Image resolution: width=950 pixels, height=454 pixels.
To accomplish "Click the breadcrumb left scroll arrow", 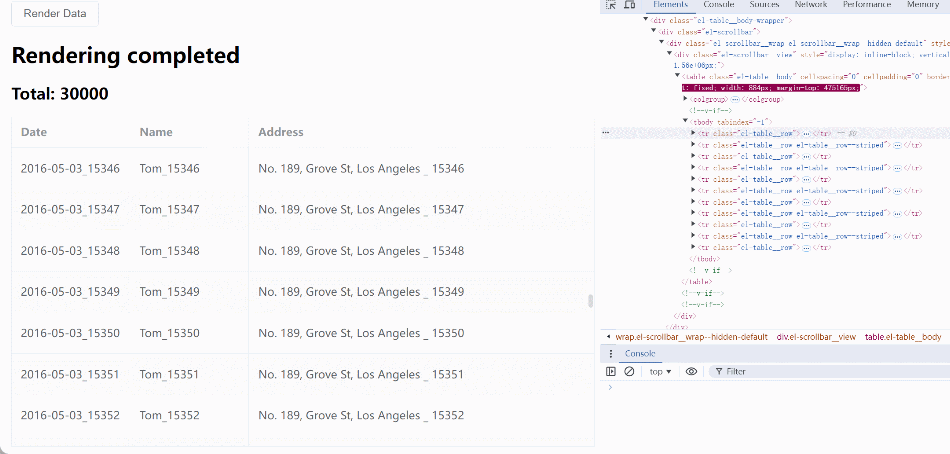I will pos(608,337).
